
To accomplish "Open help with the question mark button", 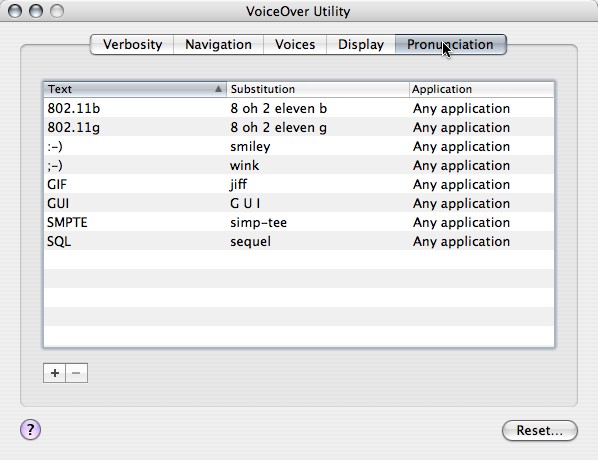I will [x=31, y=429].
